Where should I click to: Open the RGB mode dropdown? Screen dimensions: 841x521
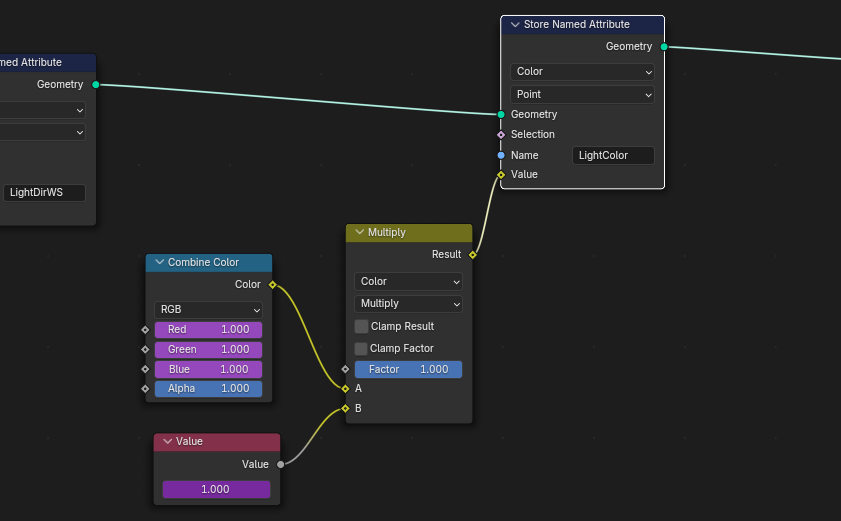pos(208,310)
